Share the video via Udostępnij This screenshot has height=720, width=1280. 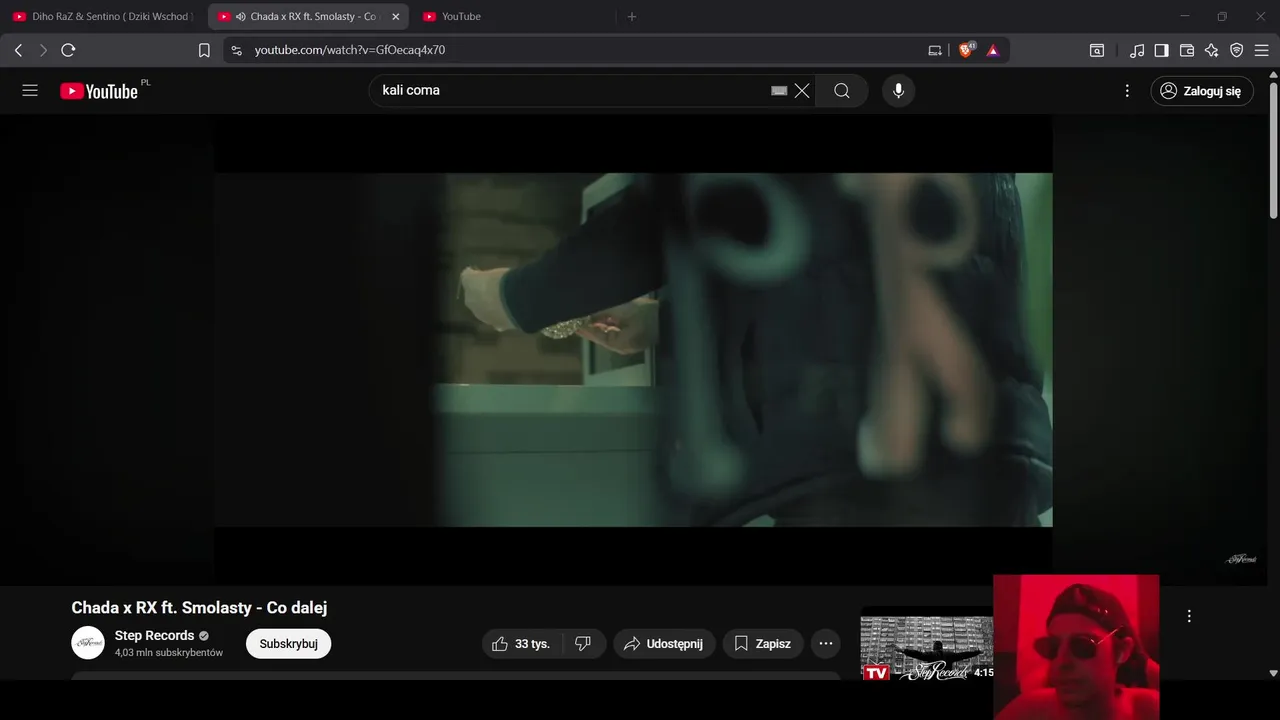point(664,644)
